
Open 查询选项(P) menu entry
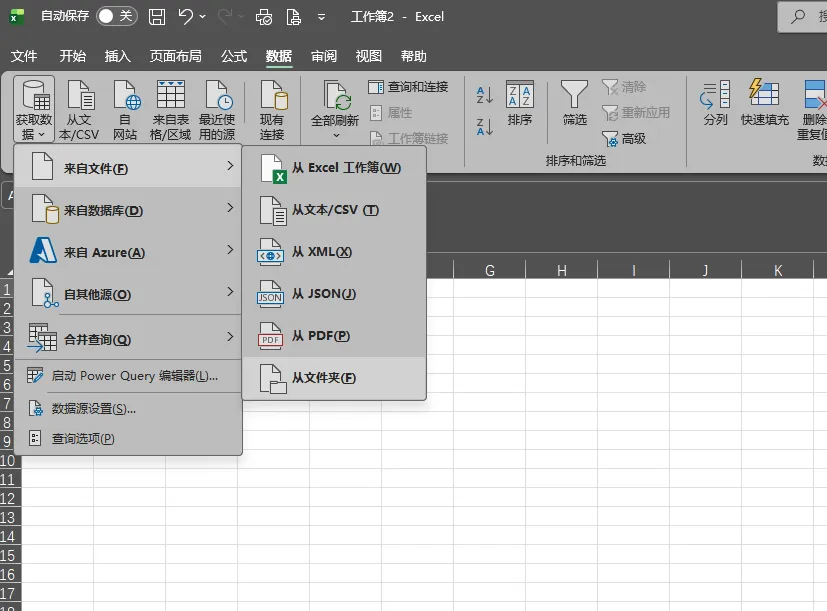point(128,438)
